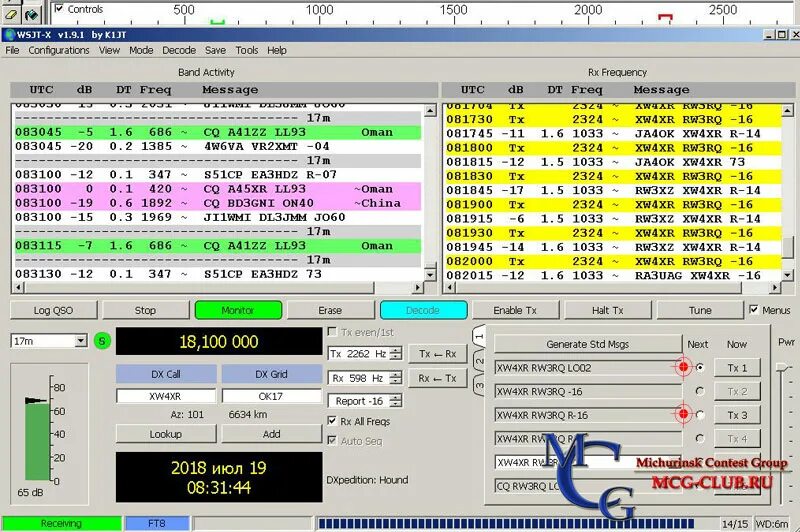Viewport: 800px width, 532px height.
Task: Click the palette icon beside the eraser
Action: (x=32, y=15)
